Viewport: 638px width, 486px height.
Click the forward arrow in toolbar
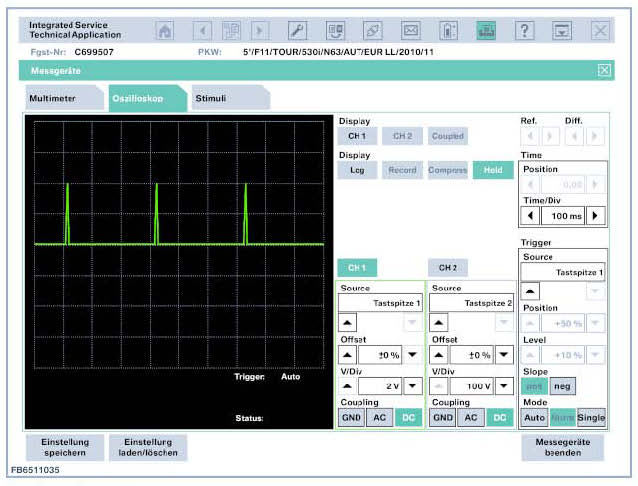pyautogui.click(x=260, y=31)
